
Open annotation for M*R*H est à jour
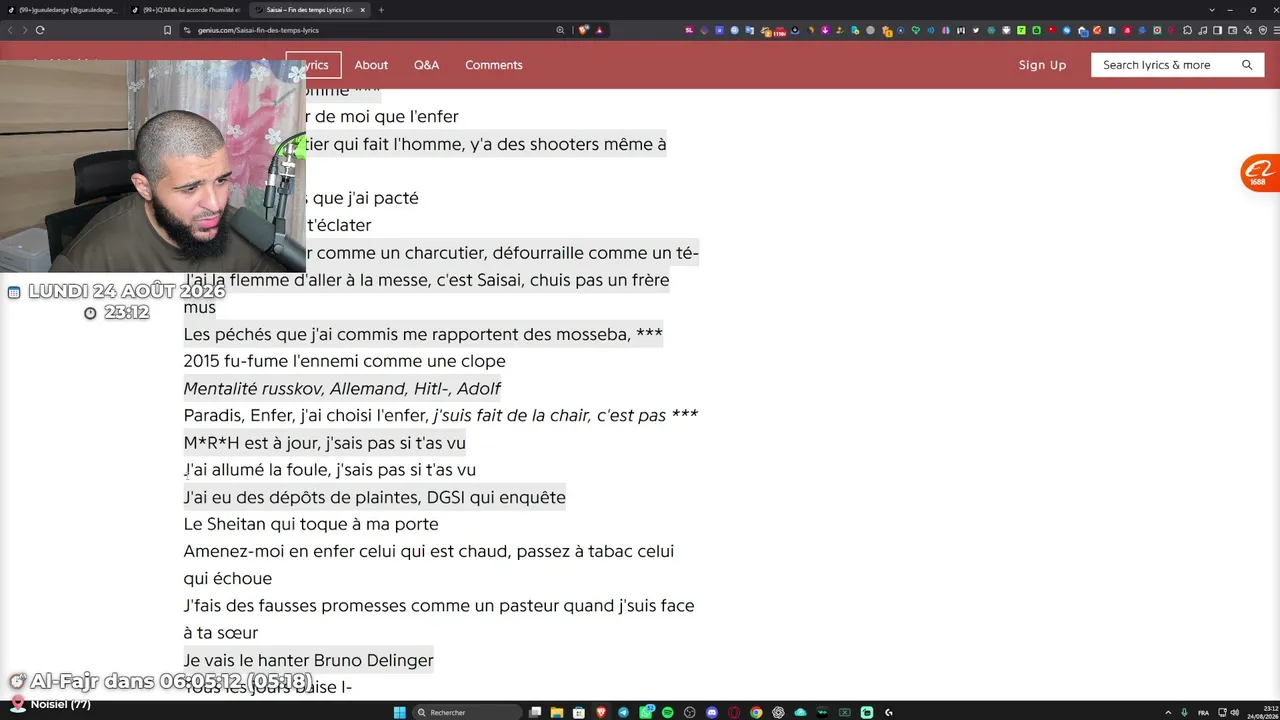[x=324, y=442]
